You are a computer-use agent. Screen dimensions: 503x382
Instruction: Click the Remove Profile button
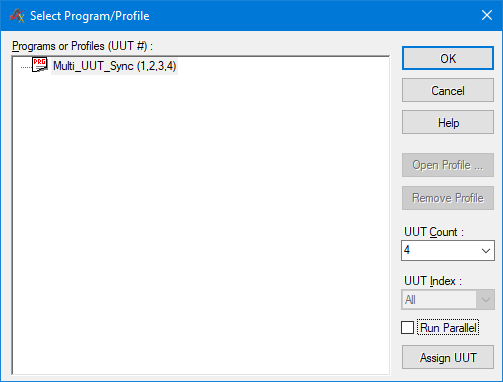pos(448,198)
